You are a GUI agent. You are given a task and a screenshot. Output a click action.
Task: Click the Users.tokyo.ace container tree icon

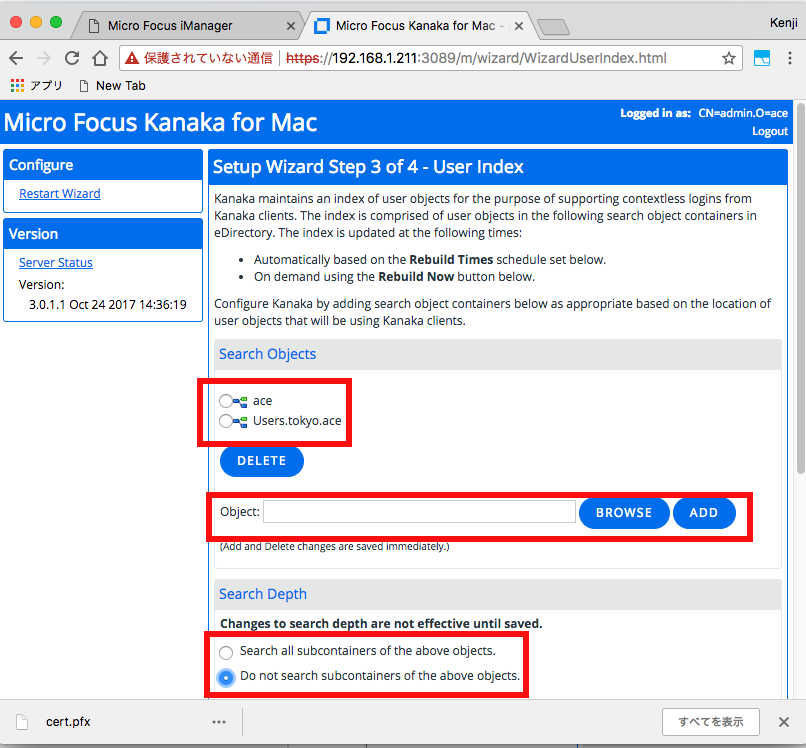[240, 422]
